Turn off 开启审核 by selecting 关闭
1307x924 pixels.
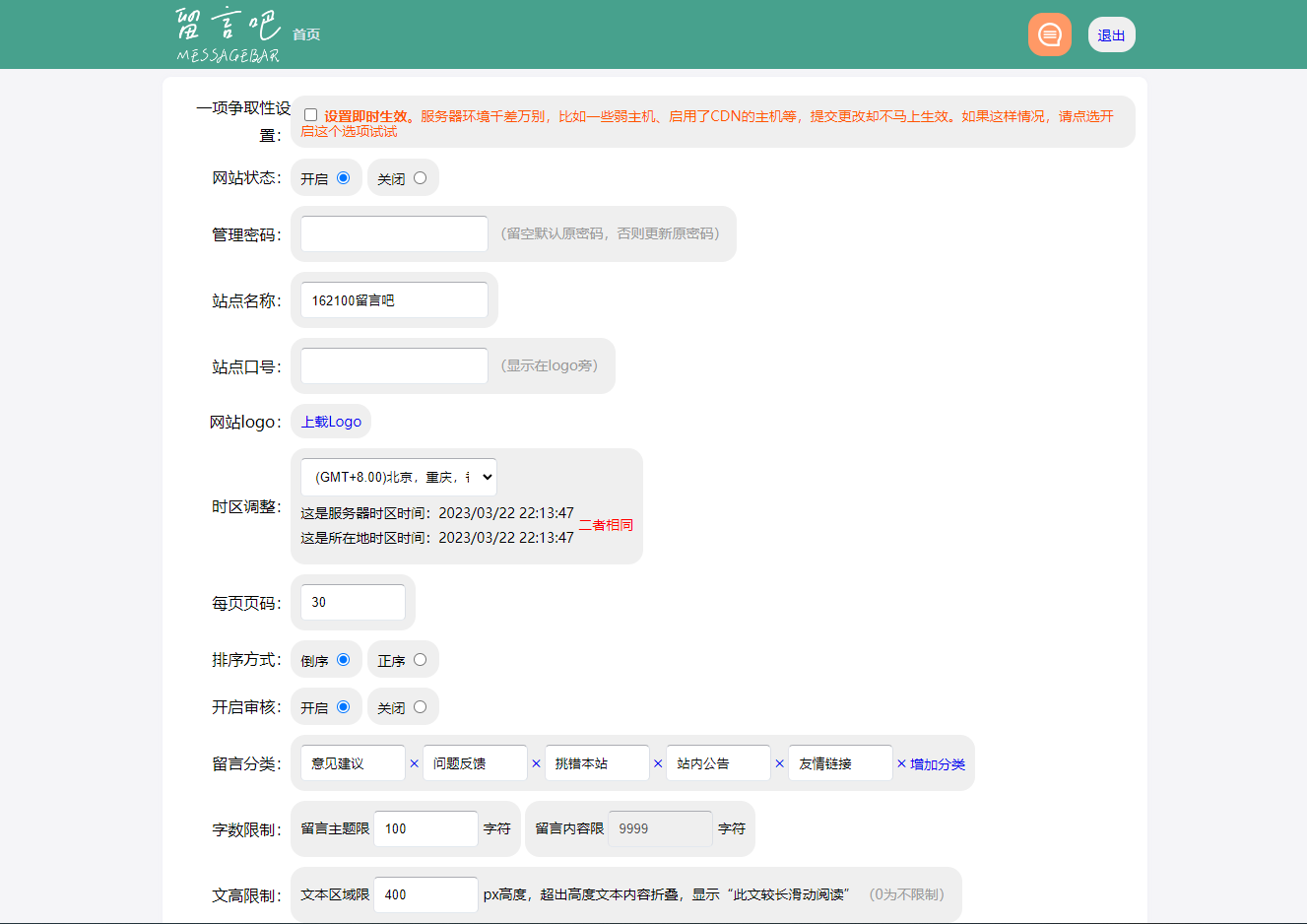coord(420,707)
